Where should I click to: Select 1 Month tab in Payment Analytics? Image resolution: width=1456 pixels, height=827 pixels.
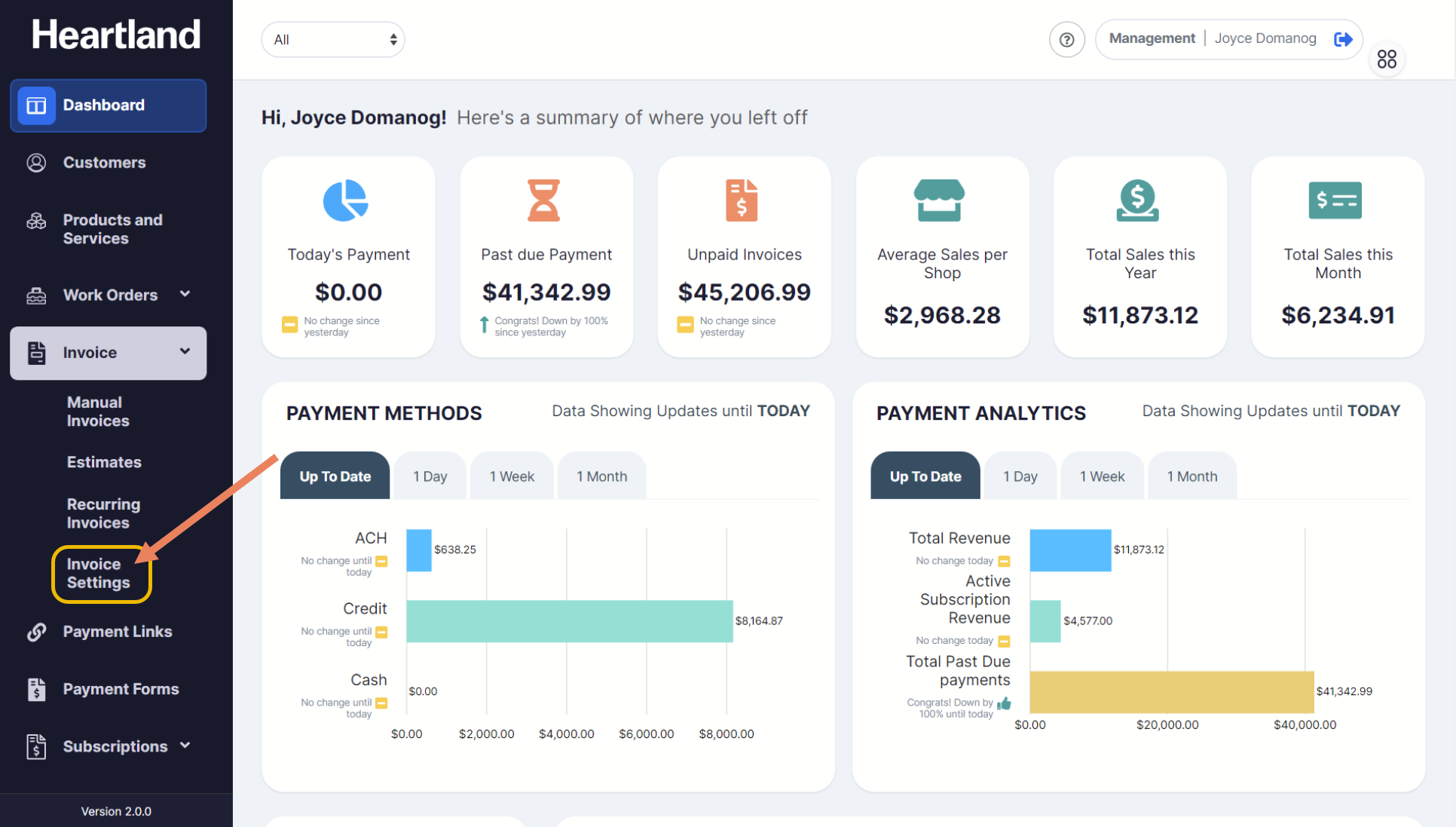(x=1191, y=476)
